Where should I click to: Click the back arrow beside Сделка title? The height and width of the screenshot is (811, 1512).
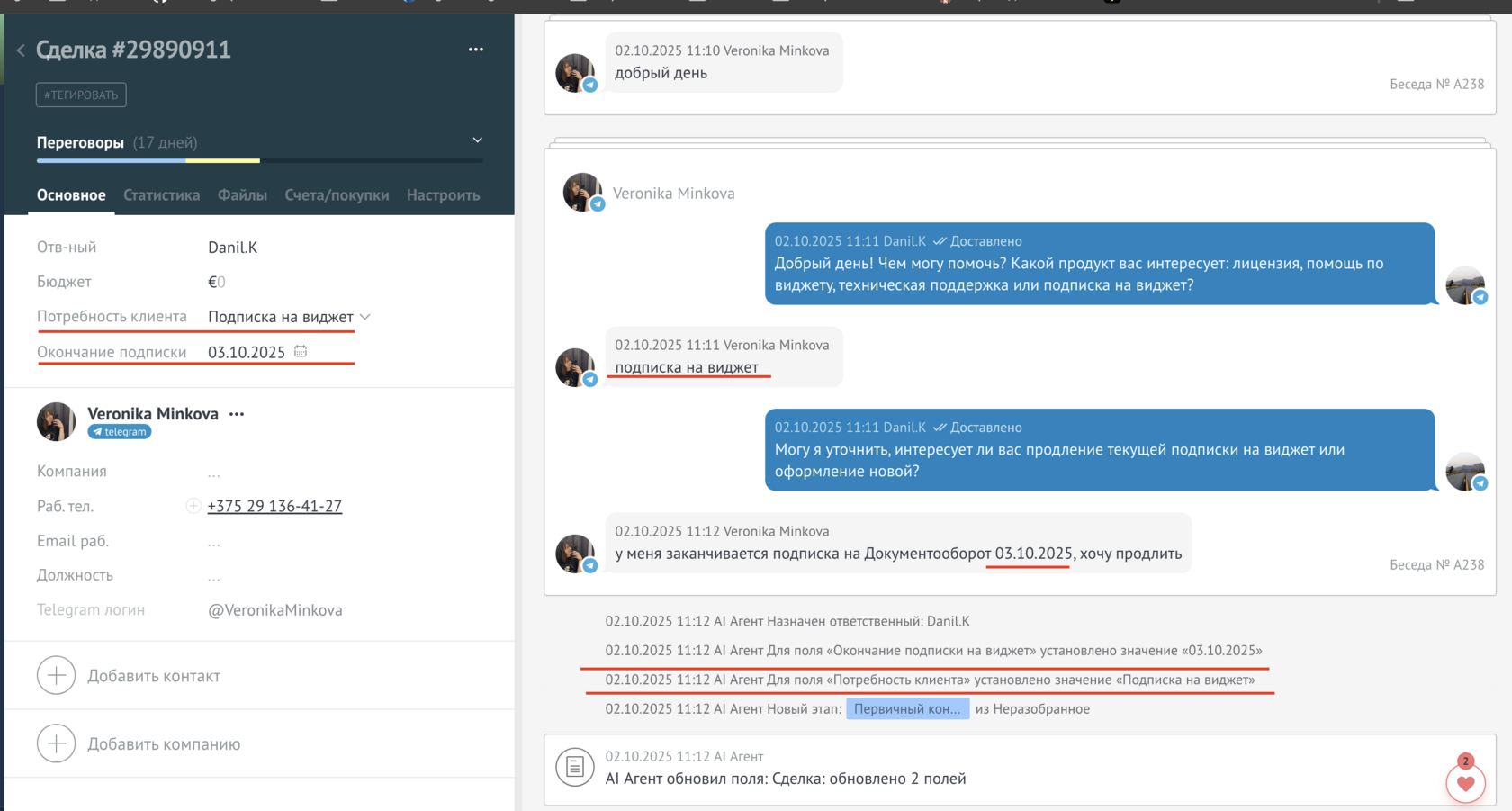pyautogui.click(x=20, y=50)
